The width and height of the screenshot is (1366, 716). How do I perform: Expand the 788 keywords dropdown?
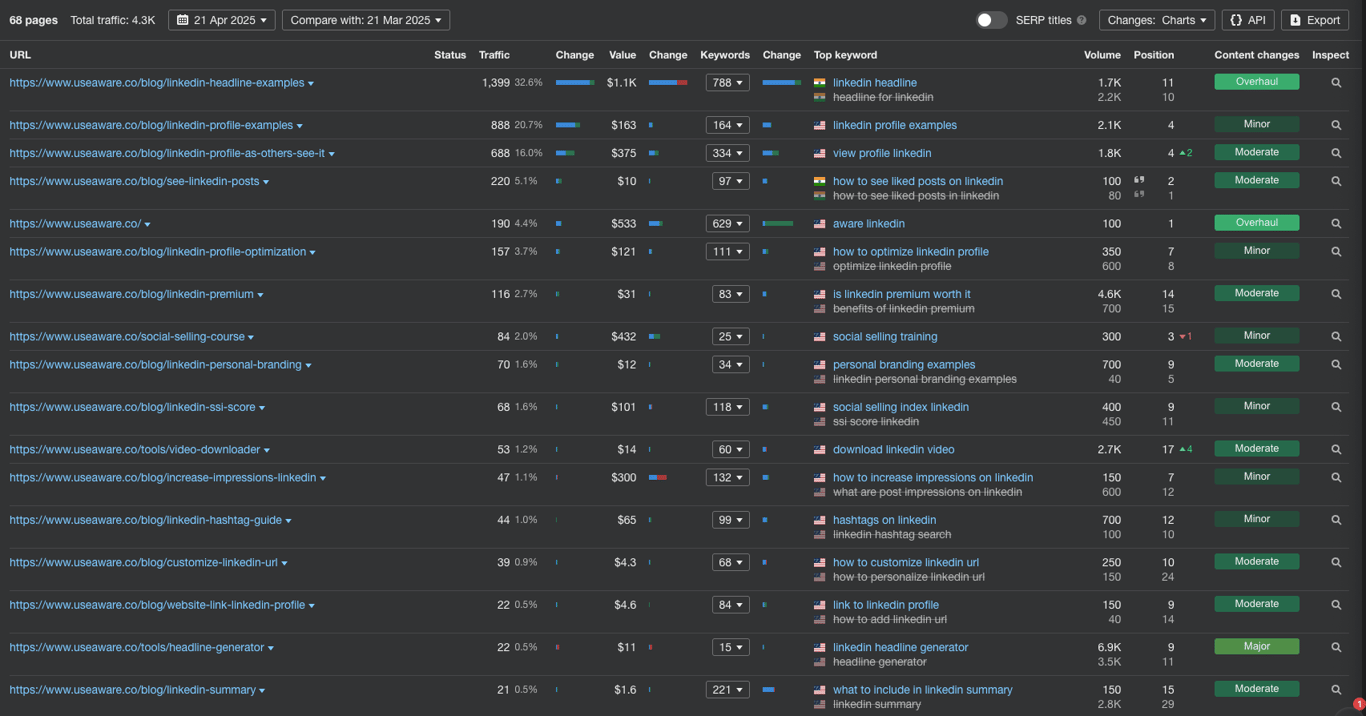(x=727, y=83)
